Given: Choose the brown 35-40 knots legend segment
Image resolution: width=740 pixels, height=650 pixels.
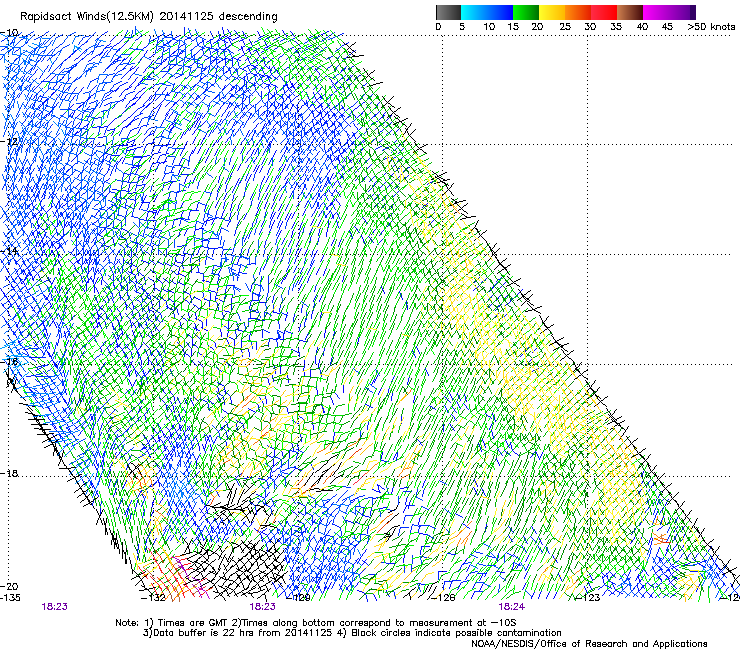Looking at the screenshot, I should [630, 12].
